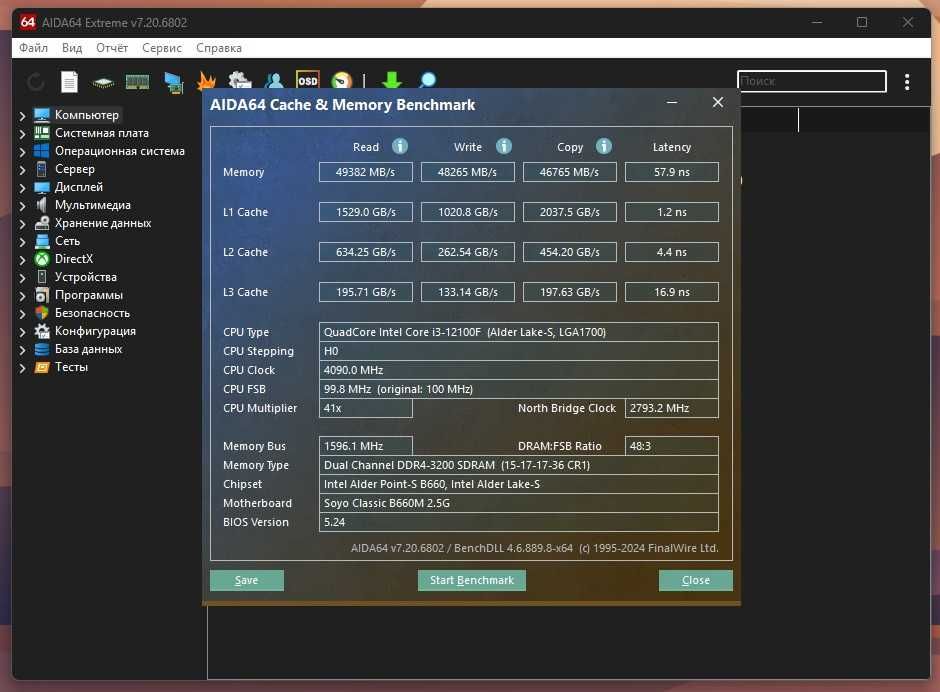This screenshot has height=692, width=940.
Task: Click the info icon next to Read
Action: click(x=400, y=146)
